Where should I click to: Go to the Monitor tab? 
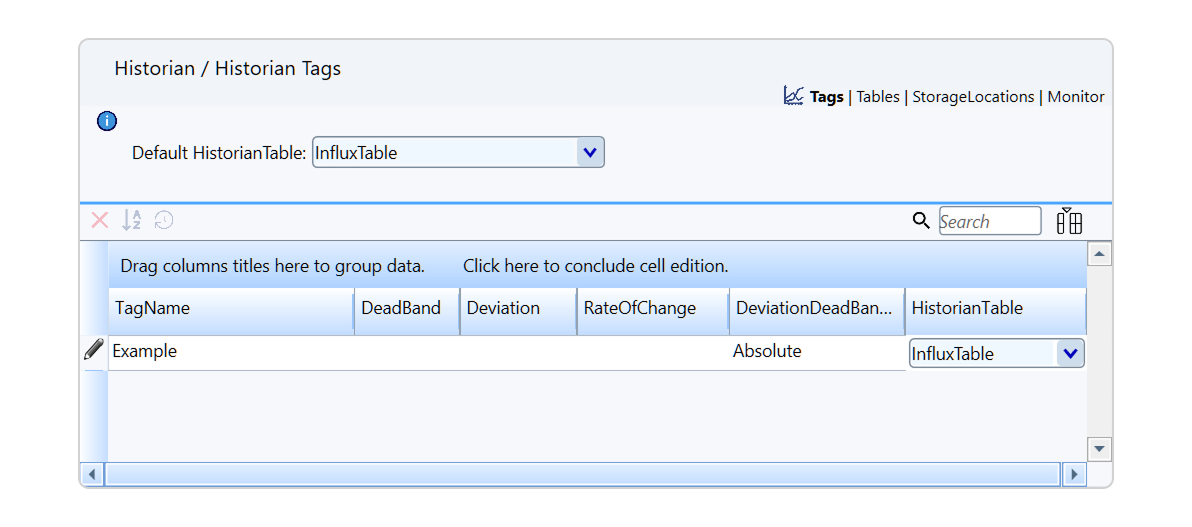pos(1076,97)
